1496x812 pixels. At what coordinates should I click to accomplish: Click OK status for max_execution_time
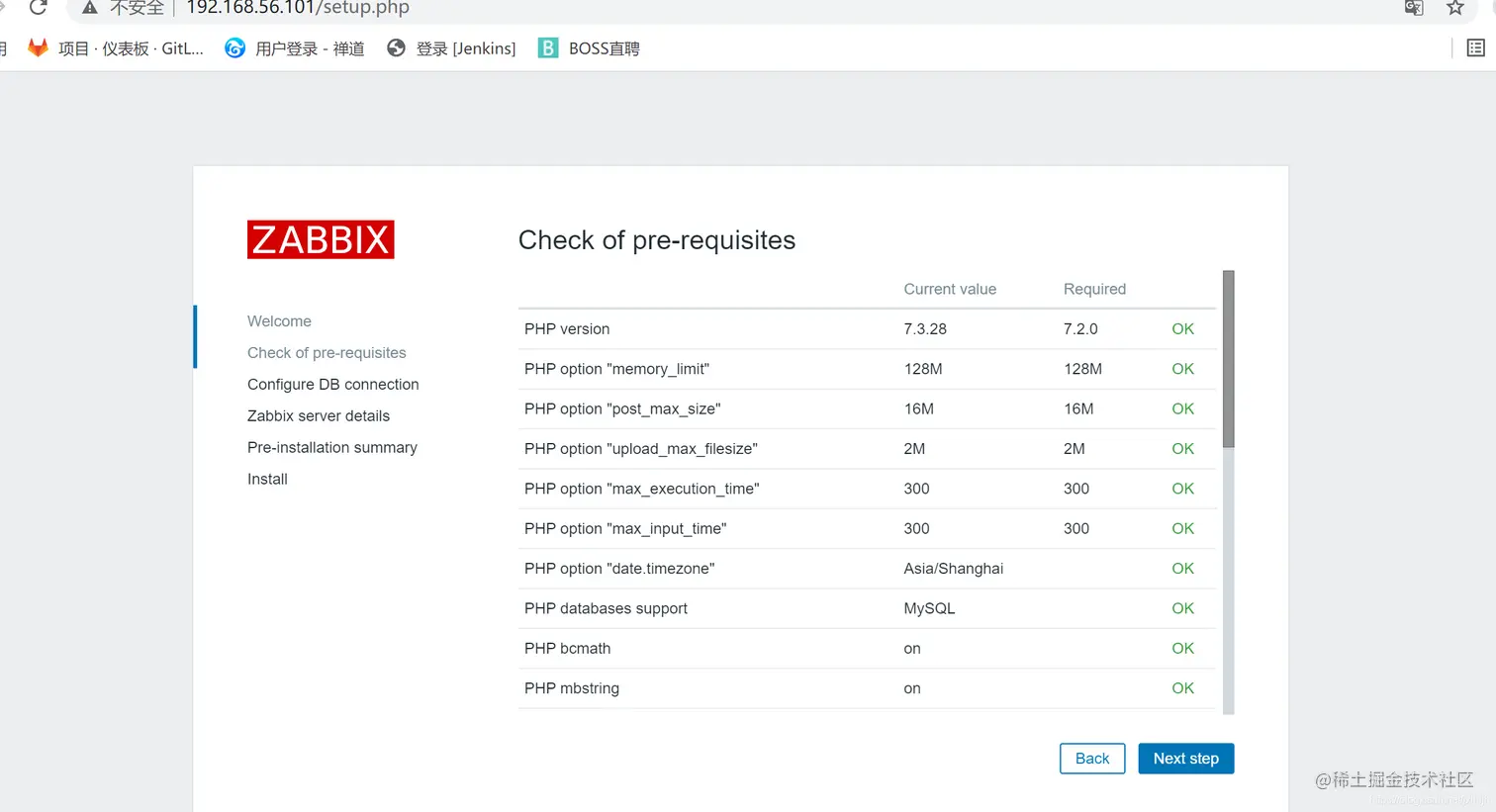1182,489
